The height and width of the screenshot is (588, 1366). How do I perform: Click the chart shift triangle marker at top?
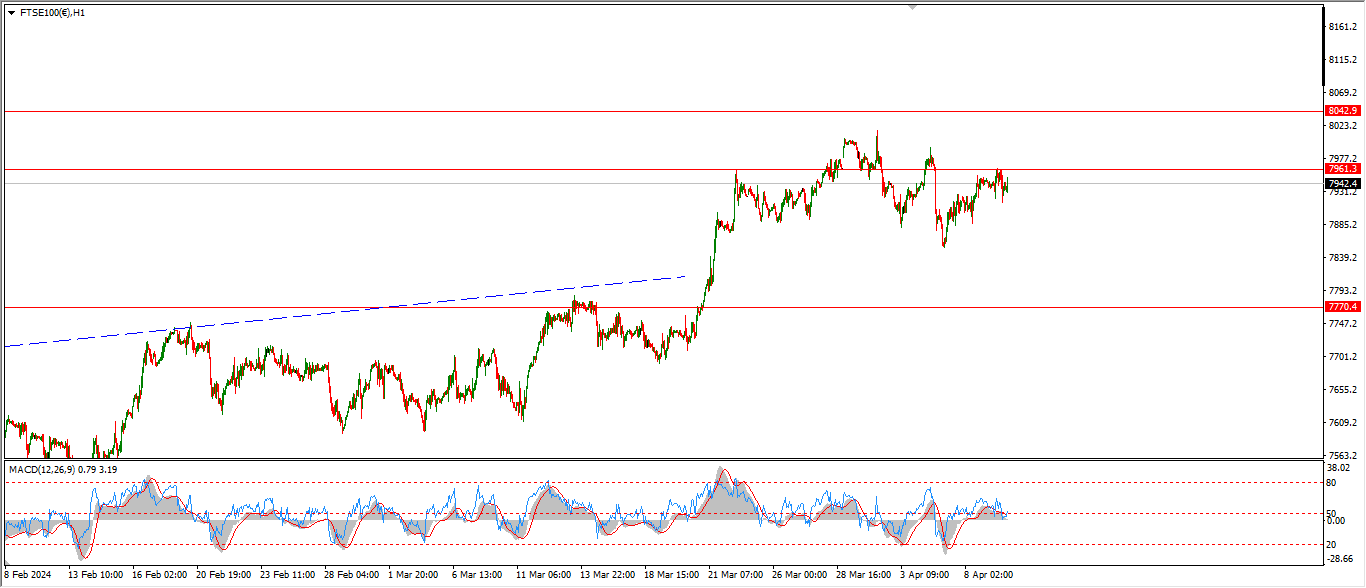point(912,7)
